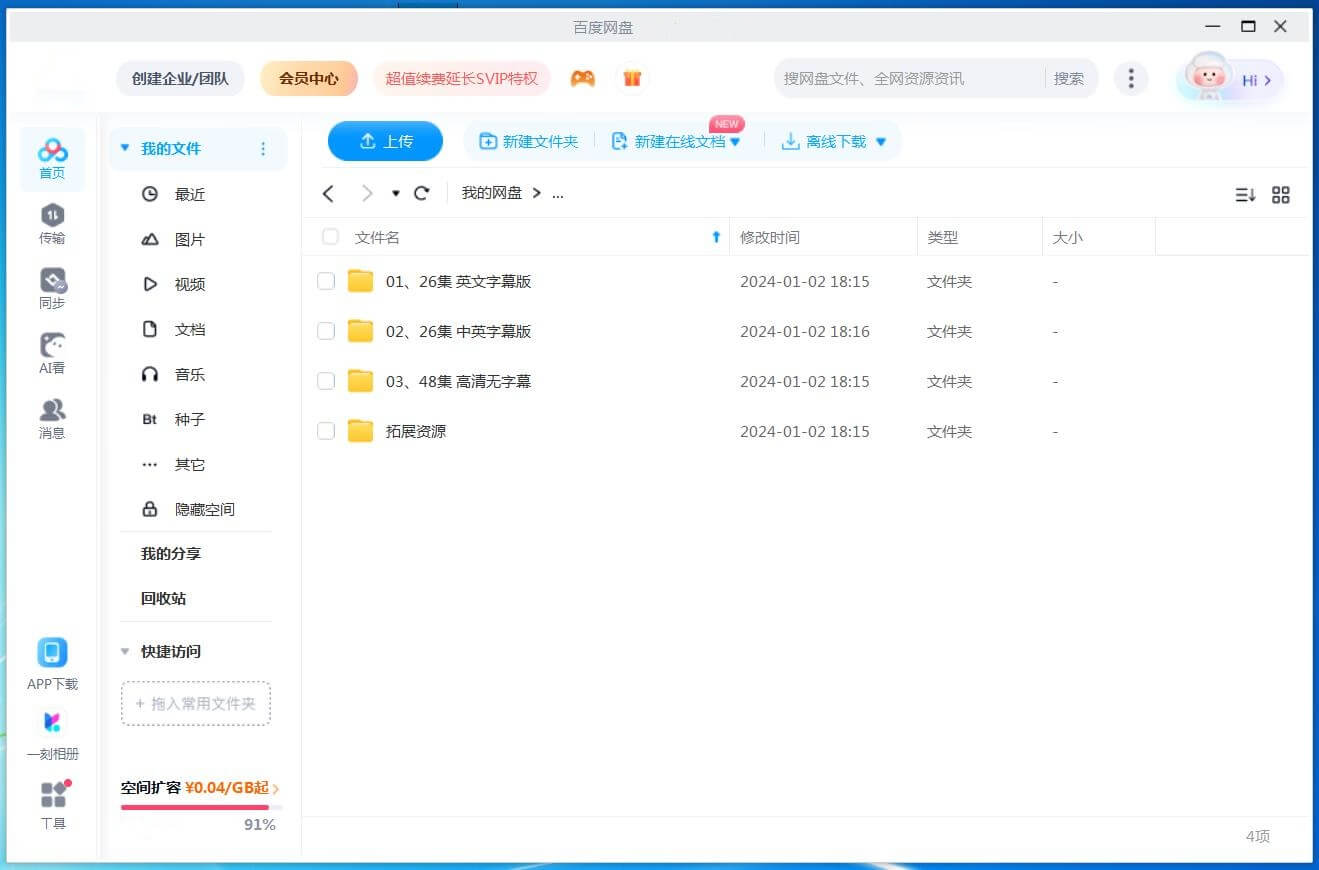Click the blue 上传 upload button
The image size is (1319, 870).
click(x=385, y=141)
